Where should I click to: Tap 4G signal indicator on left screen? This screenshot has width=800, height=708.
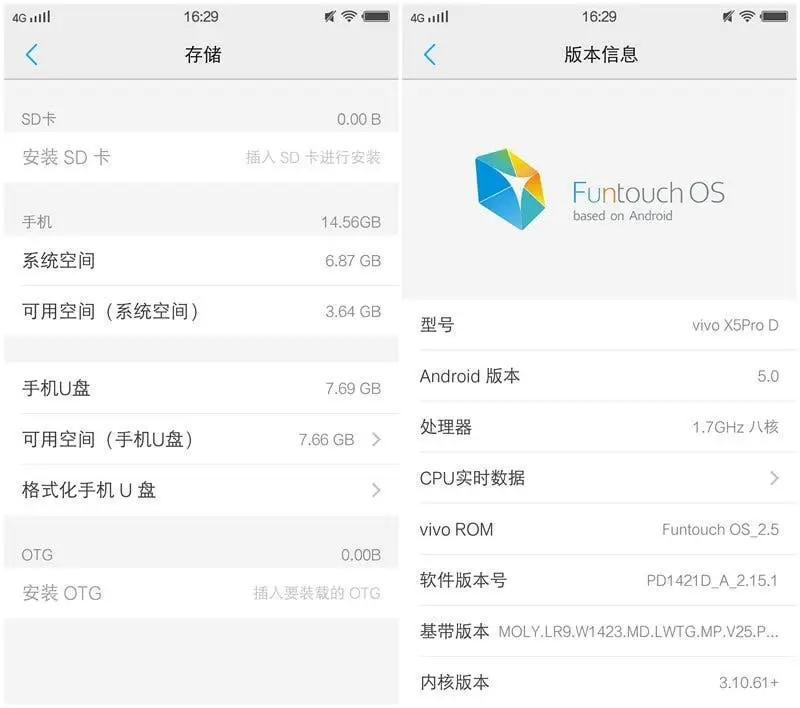[x=31, y=17]
